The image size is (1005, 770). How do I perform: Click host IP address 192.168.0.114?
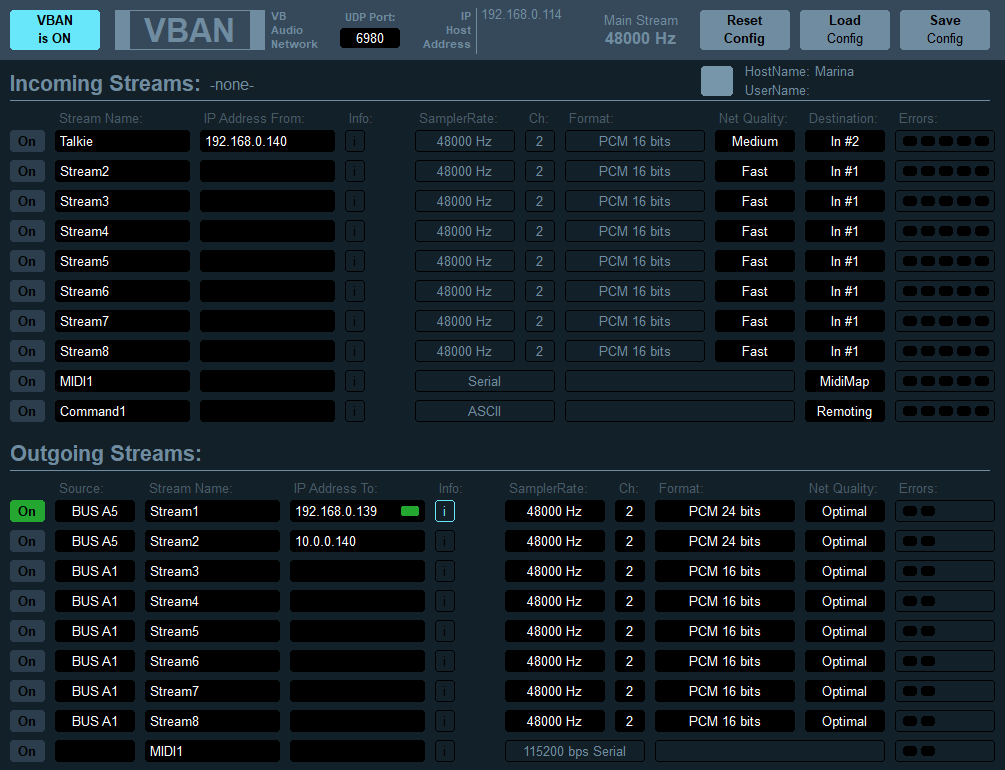[x=522, y=14]
